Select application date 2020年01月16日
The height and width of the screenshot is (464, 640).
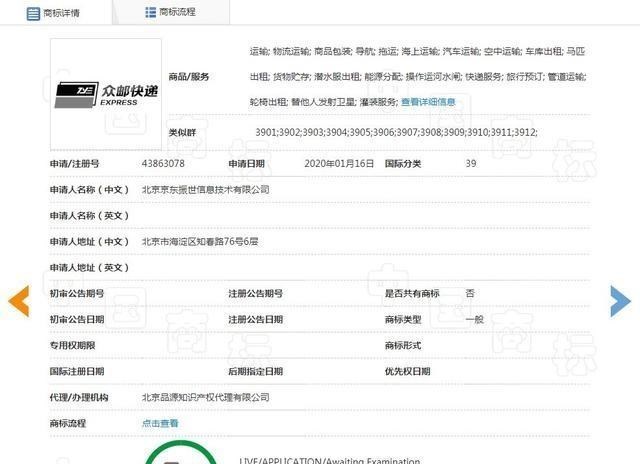pyautogui.click(x=339, y=164)
